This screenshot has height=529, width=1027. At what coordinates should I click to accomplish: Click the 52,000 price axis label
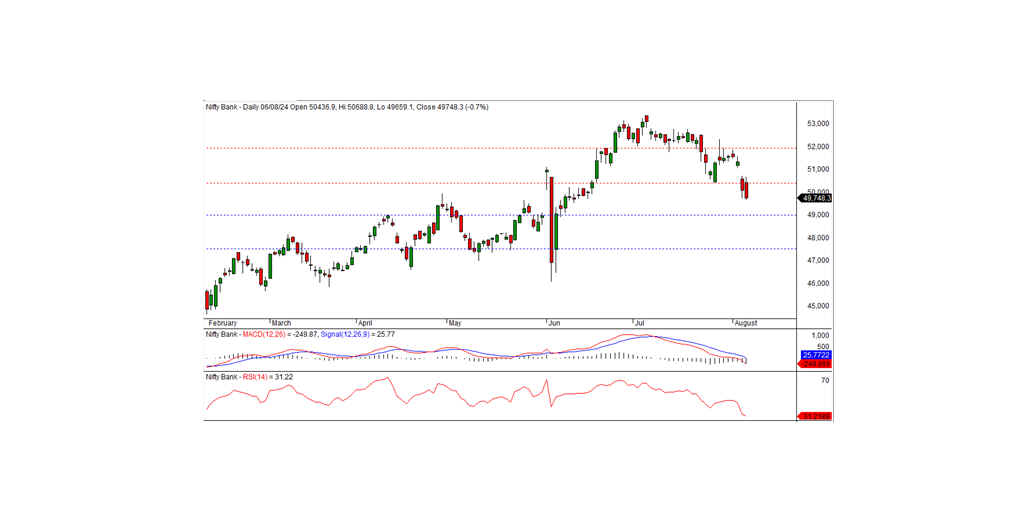coord(819,147)
